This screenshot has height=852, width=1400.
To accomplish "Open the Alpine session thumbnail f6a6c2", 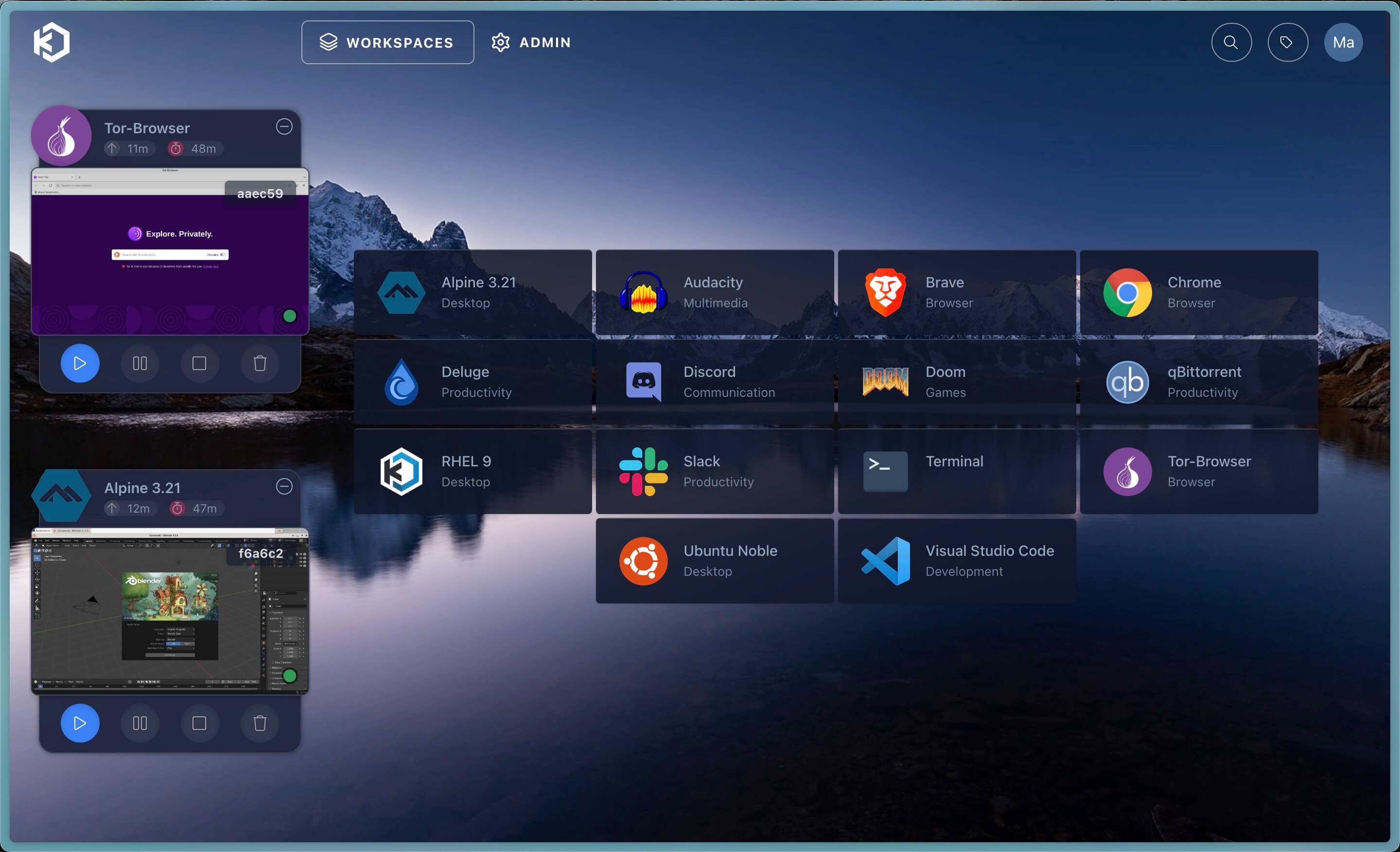I will 170,611.
